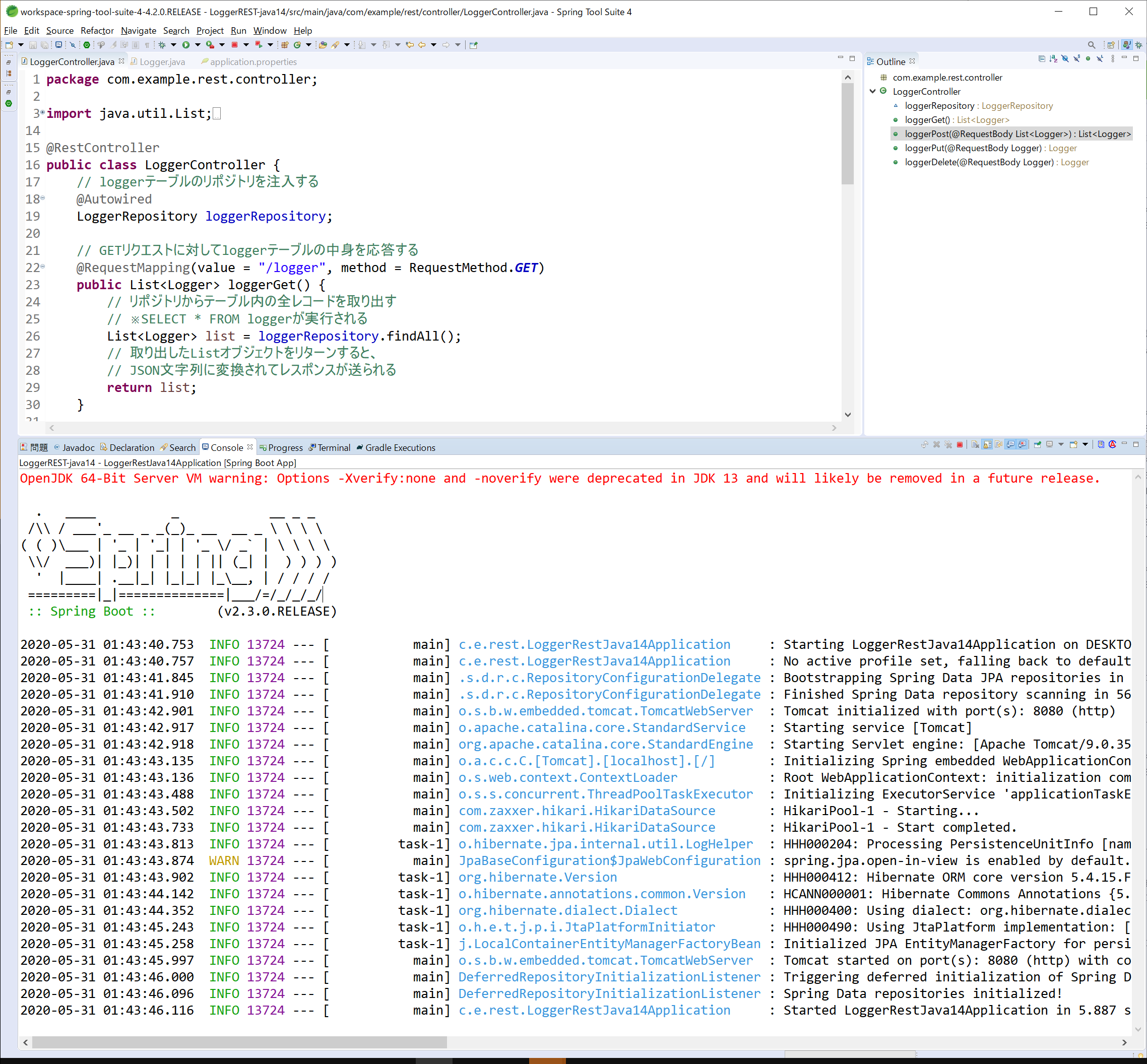Open dropdown arrow beside Run icon

(x=198, y=45)
